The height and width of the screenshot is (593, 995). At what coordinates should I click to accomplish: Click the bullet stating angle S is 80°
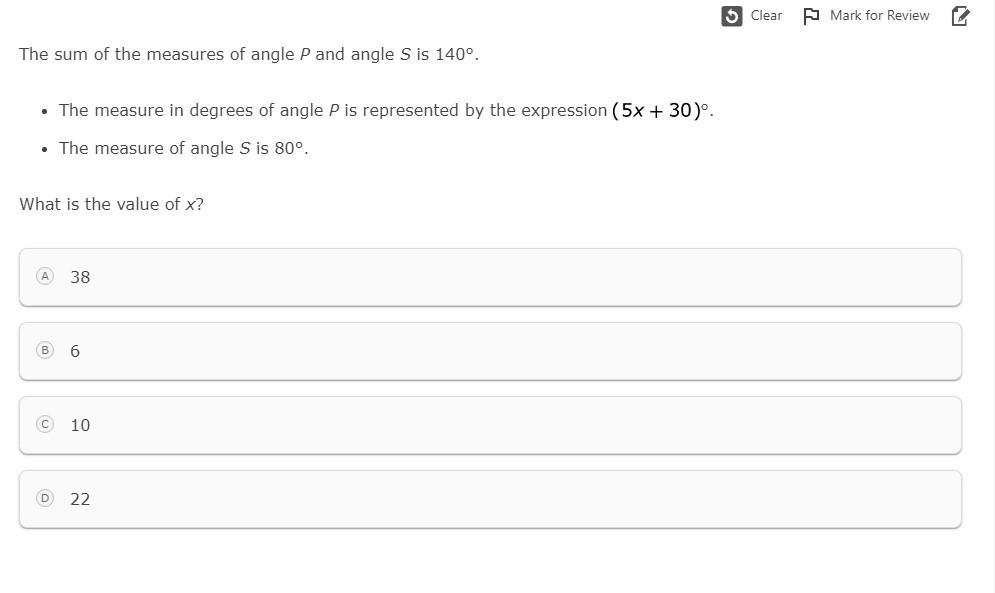coord(183,148)
